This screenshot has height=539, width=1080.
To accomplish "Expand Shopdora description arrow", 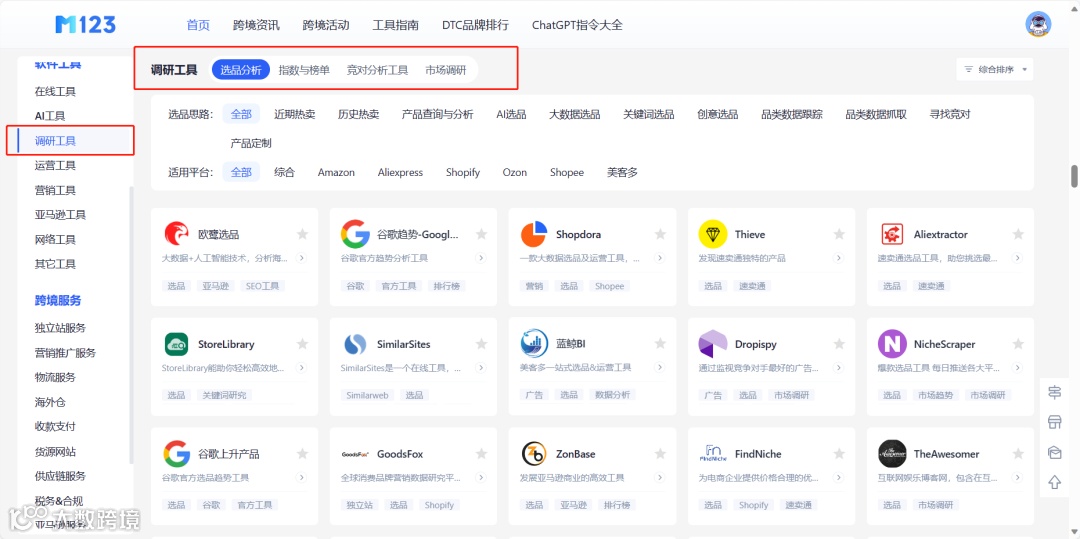I will [659, 258].
